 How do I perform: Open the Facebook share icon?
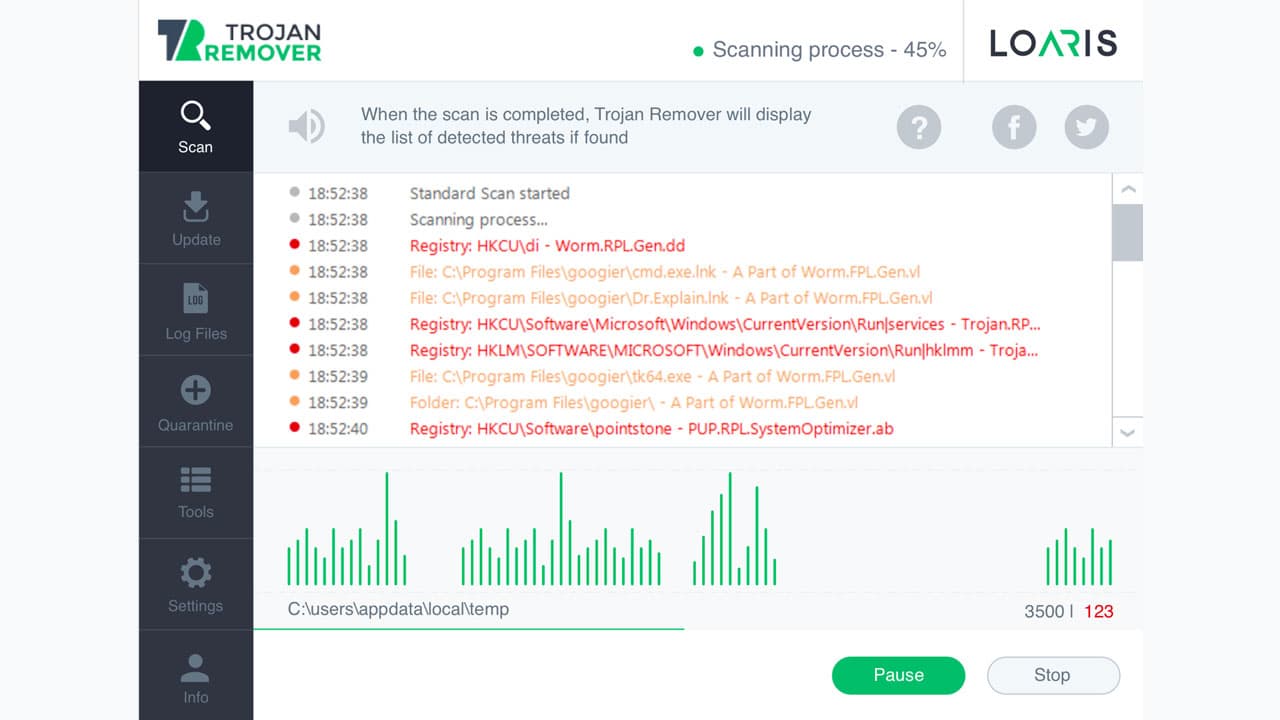(1014, 127)
